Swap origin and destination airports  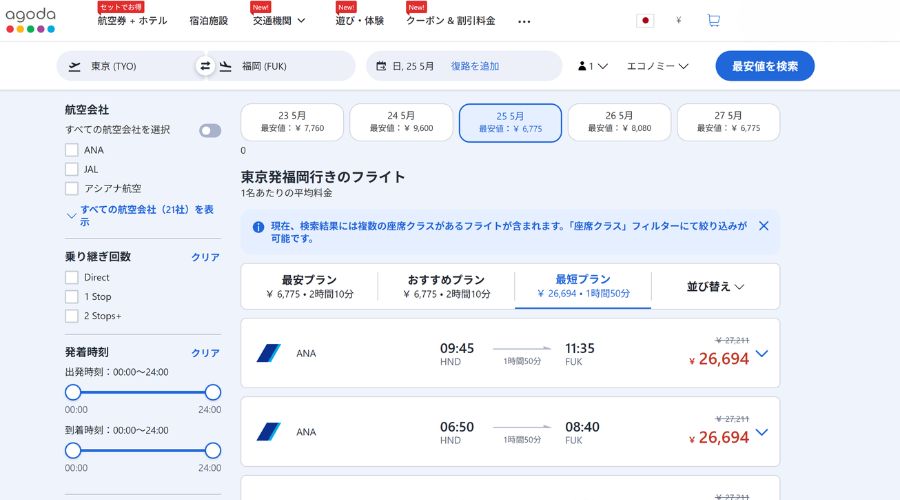point(205,66)
